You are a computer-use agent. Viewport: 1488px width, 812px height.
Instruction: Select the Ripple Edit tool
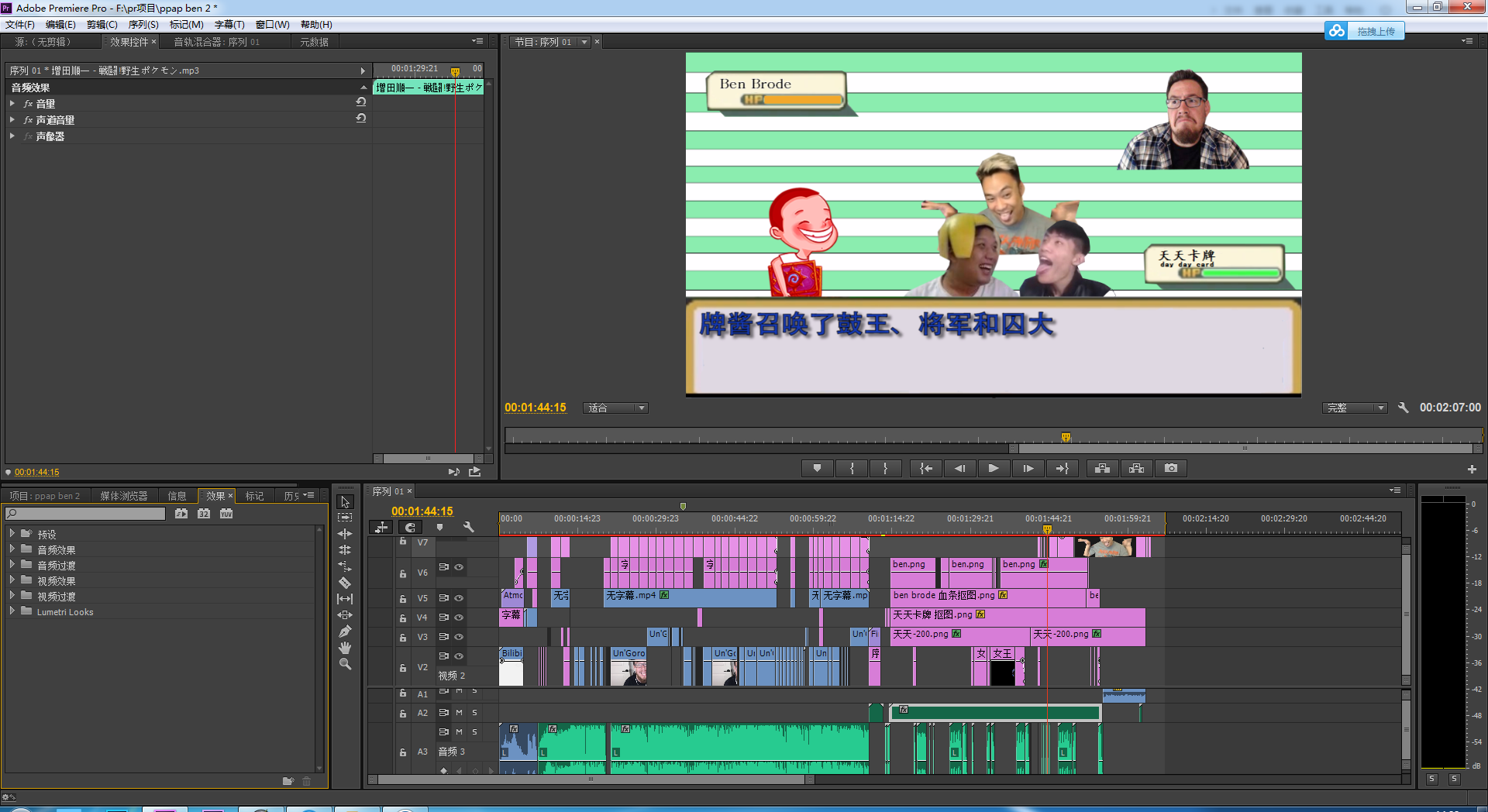[346, 534]
